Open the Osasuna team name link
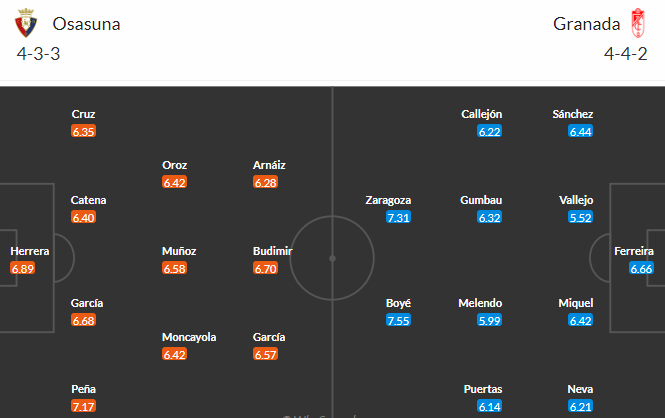This screenshot has width=665, height=418. [x=87, y=24]
